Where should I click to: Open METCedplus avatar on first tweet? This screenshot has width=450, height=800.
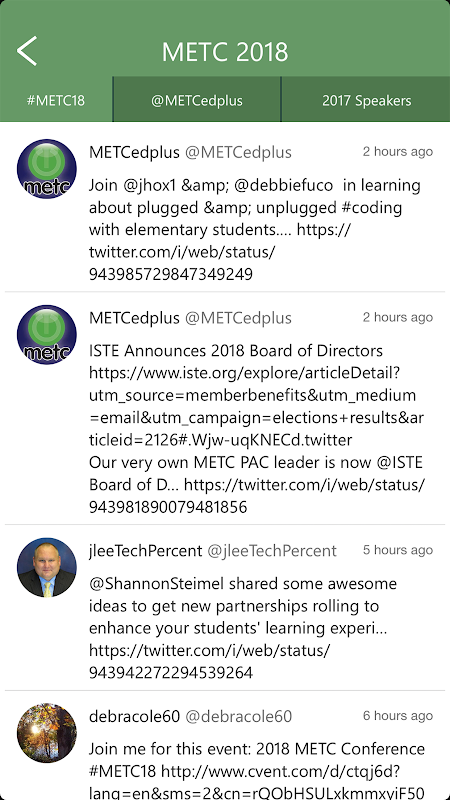(x=46, y=169)
